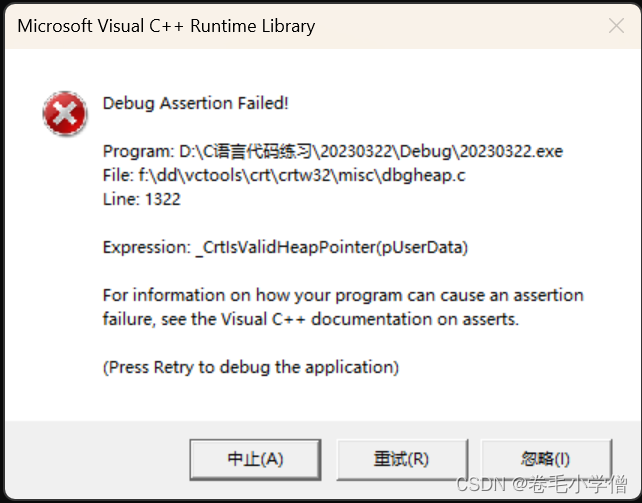Click the 20230322.exe filename in program path
The height and width of the screenshot is (503, 642).
511,151
